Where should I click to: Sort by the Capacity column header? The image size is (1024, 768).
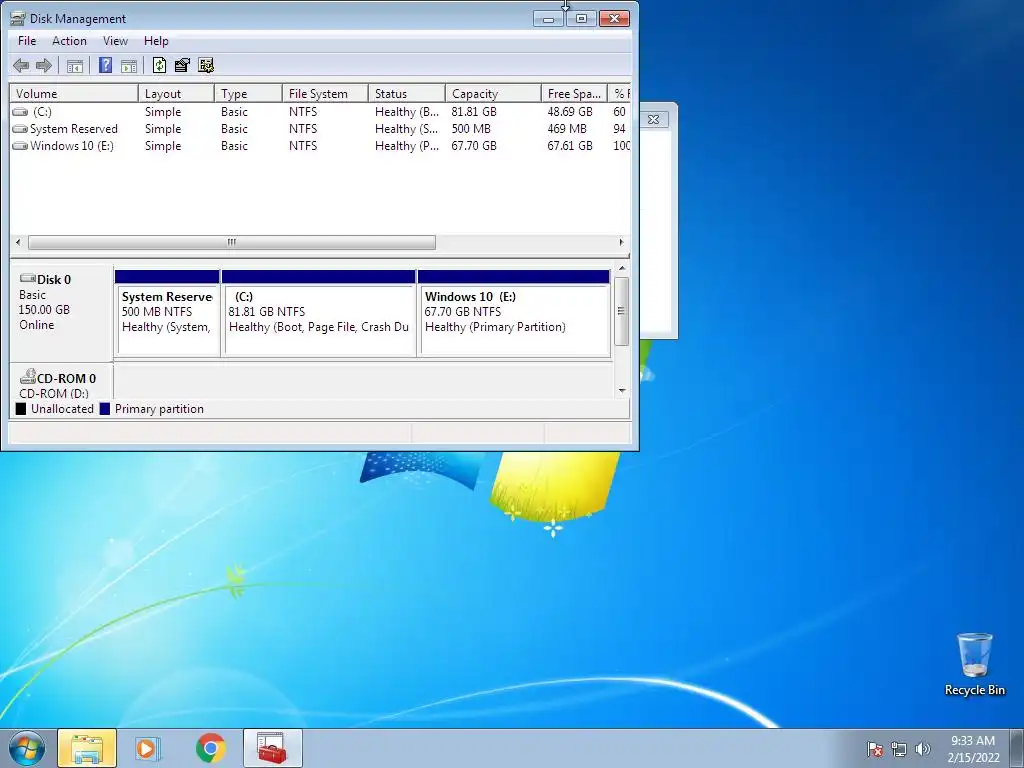pos(493,93)
